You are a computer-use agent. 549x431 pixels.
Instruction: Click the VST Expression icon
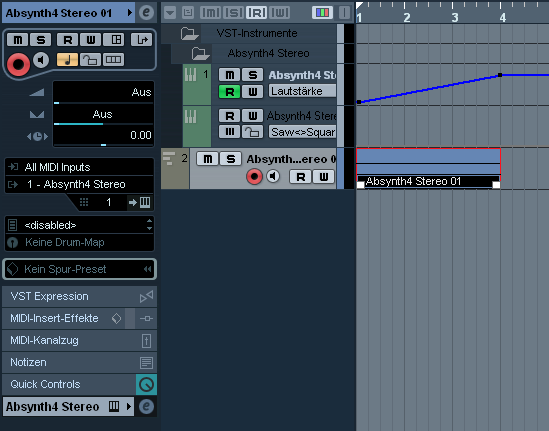click(x=146, y=297)
